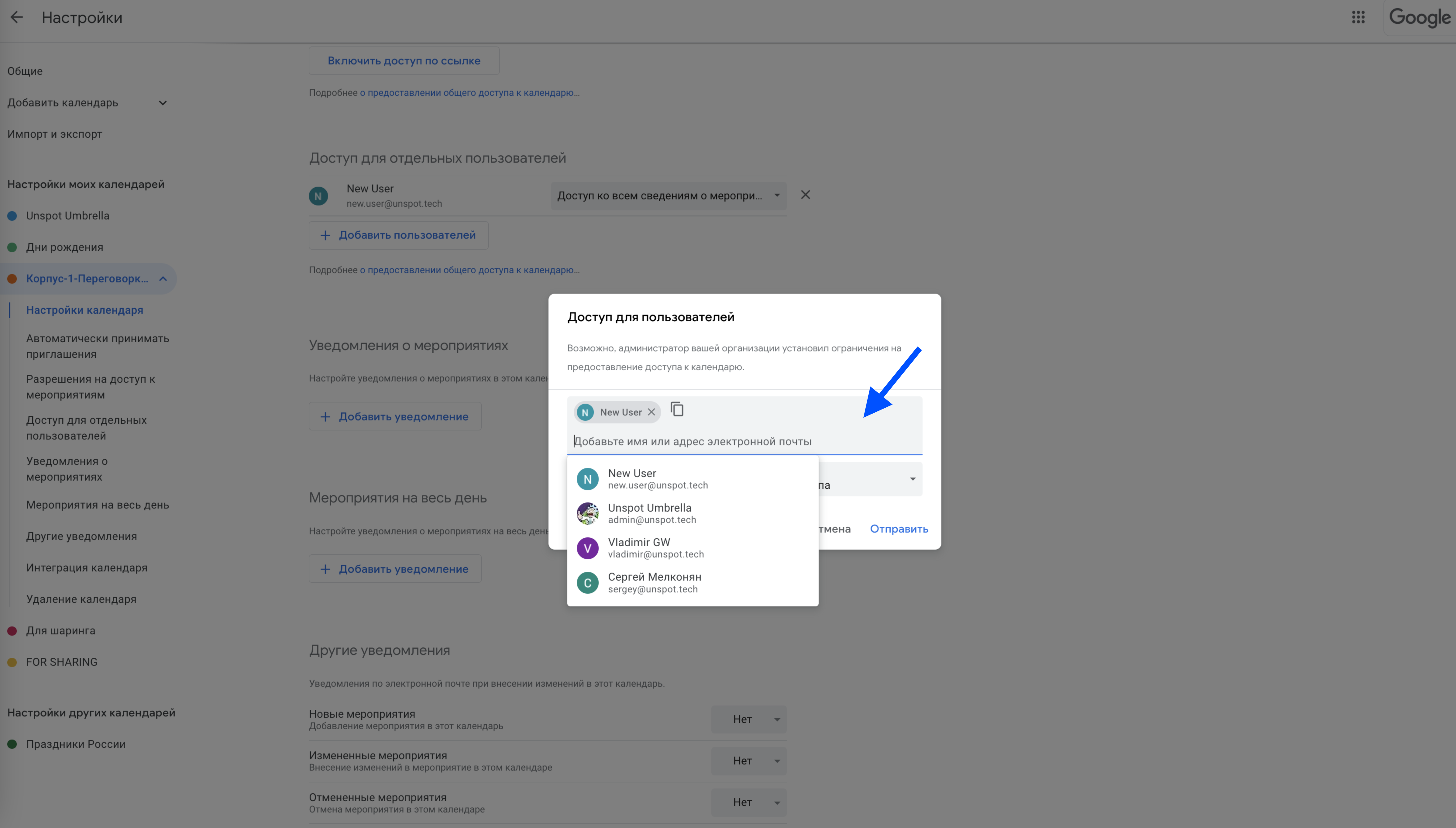Click yellow color dot of FOR SHARING

pos(12,662)
